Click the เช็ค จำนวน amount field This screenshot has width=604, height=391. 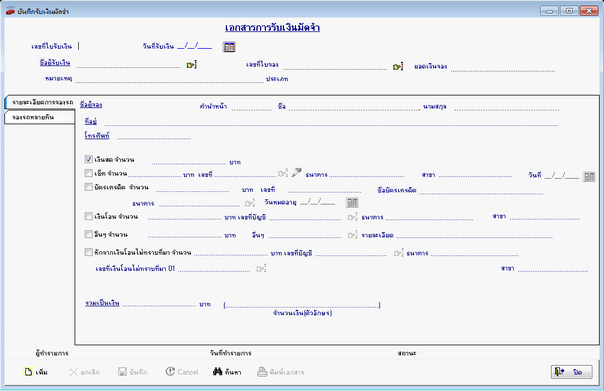click(x=154, y=173)
